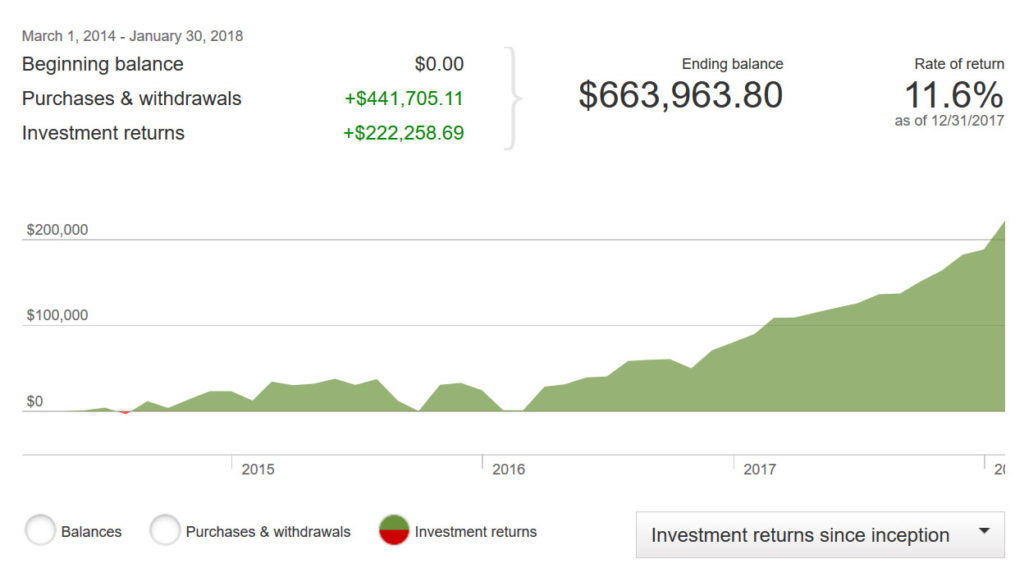Click the Rate of return heading
This screenshot has width=1024, height=573.
click(x=958, y=64)
